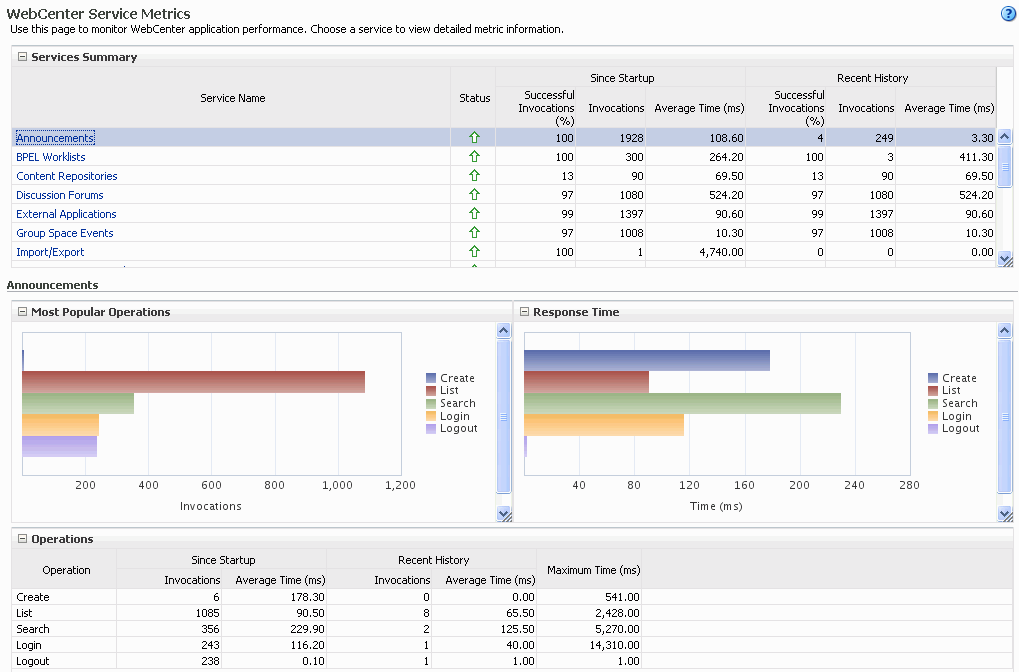Collapse the Services Summary section

click(21, 57)
